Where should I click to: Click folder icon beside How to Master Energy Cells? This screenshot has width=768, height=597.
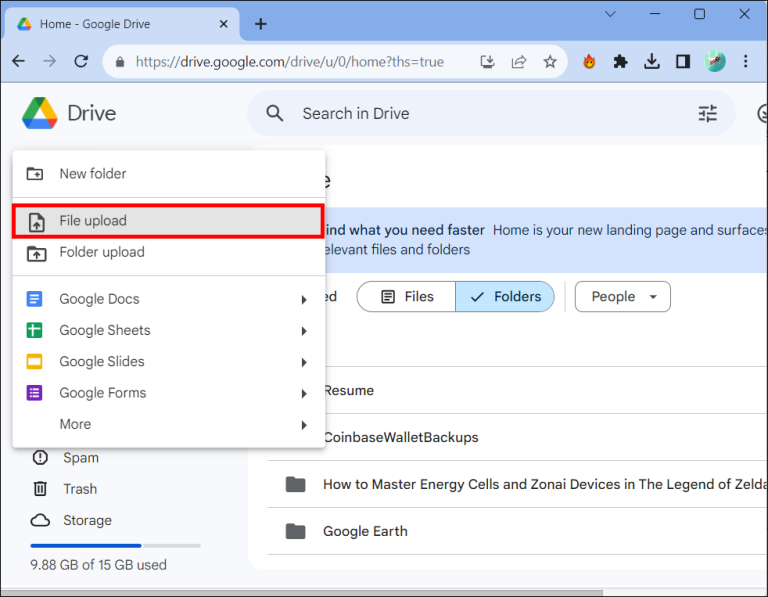(295, 484)
